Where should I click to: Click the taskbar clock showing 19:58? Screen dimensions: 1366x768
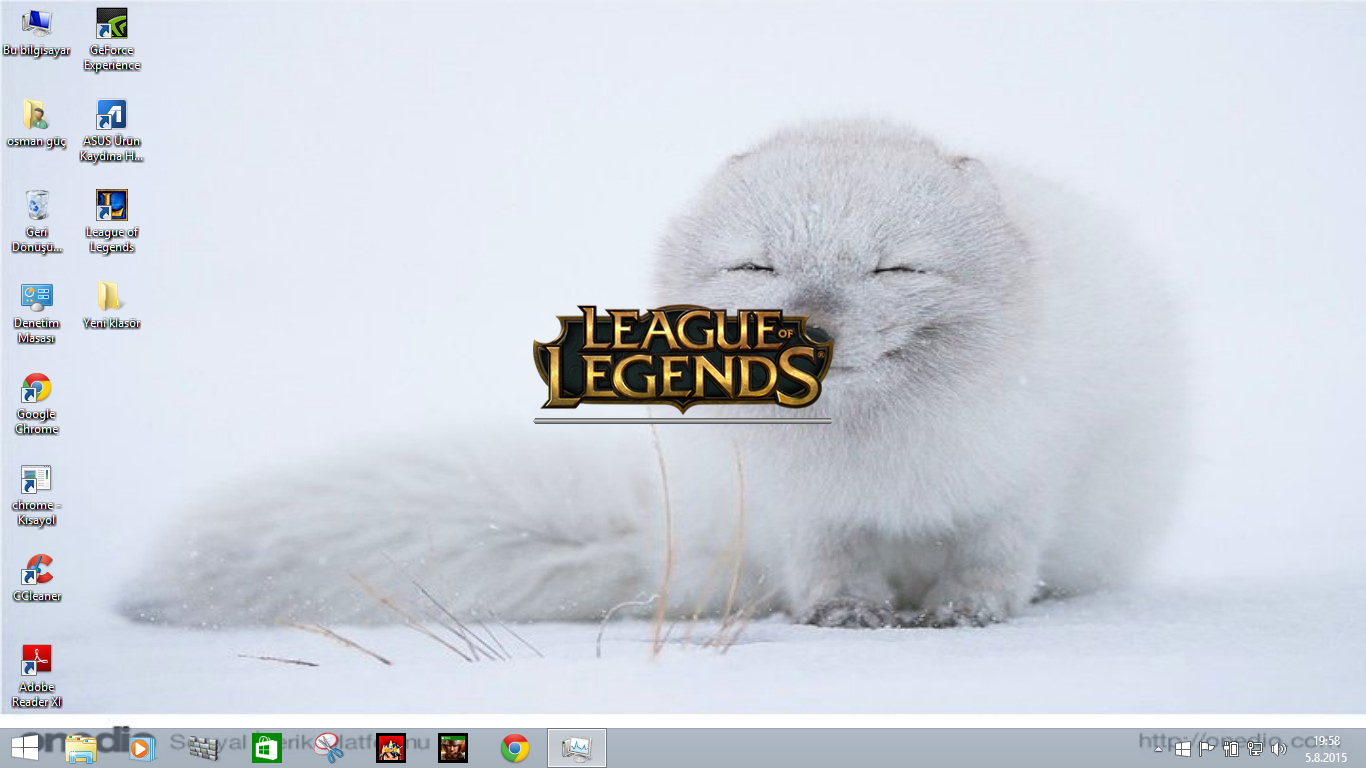pyautogui.click(x=1327, y=748)
